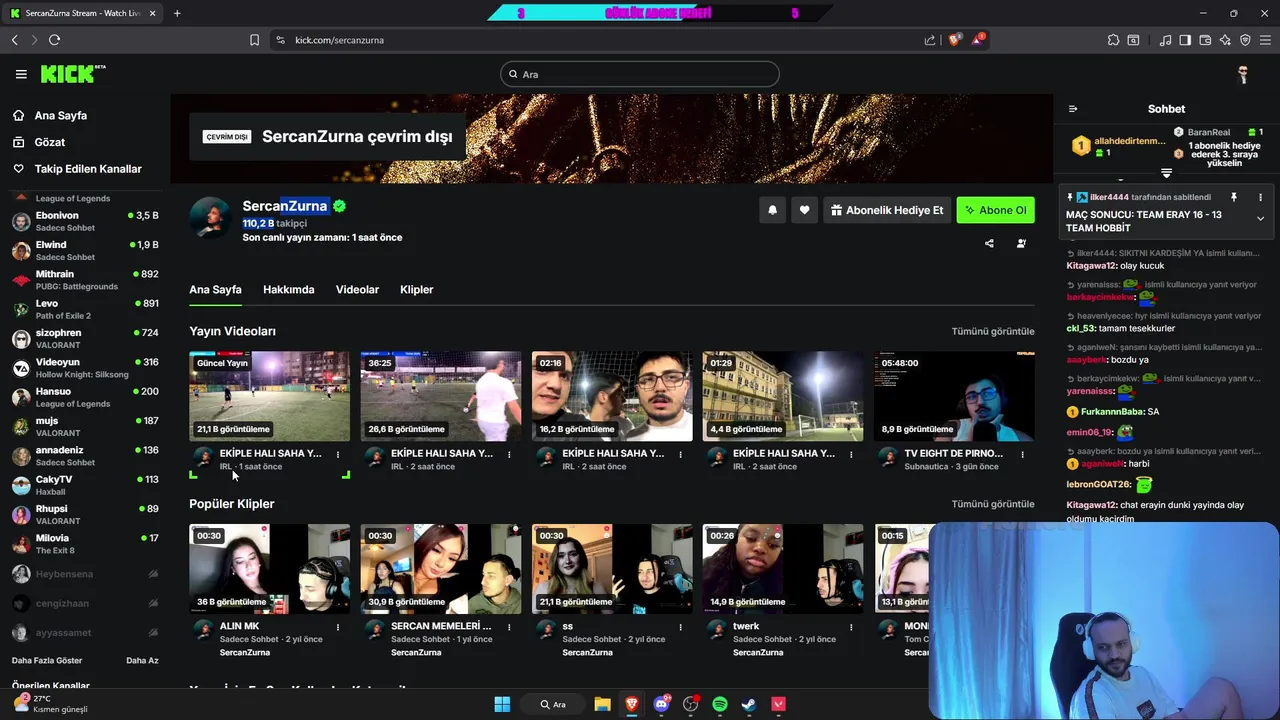Open the music playlist toolbar icon

click(1165, 40)
